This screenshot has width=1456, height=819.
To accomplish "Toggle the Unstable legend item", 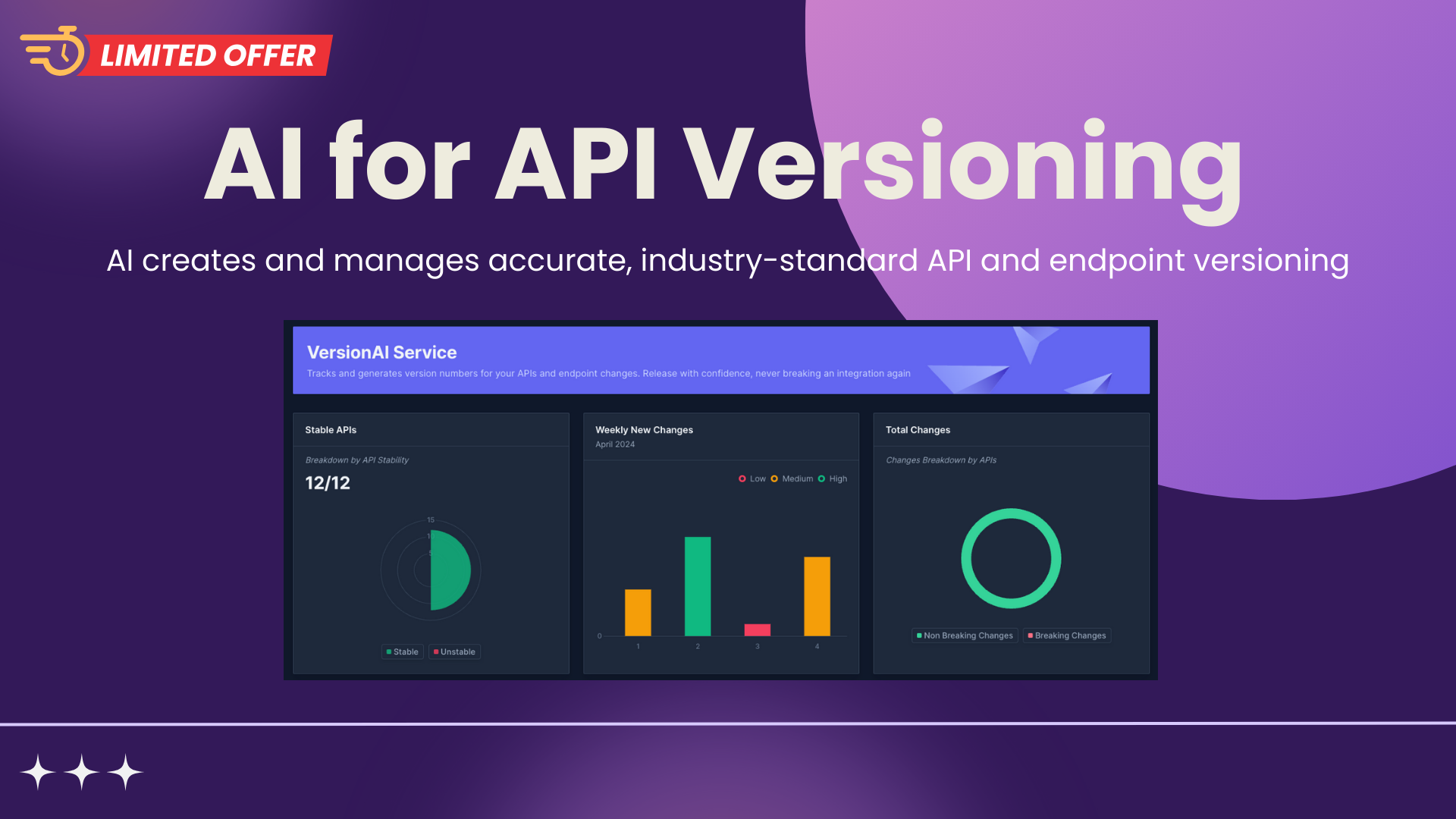I will point(454,652).
